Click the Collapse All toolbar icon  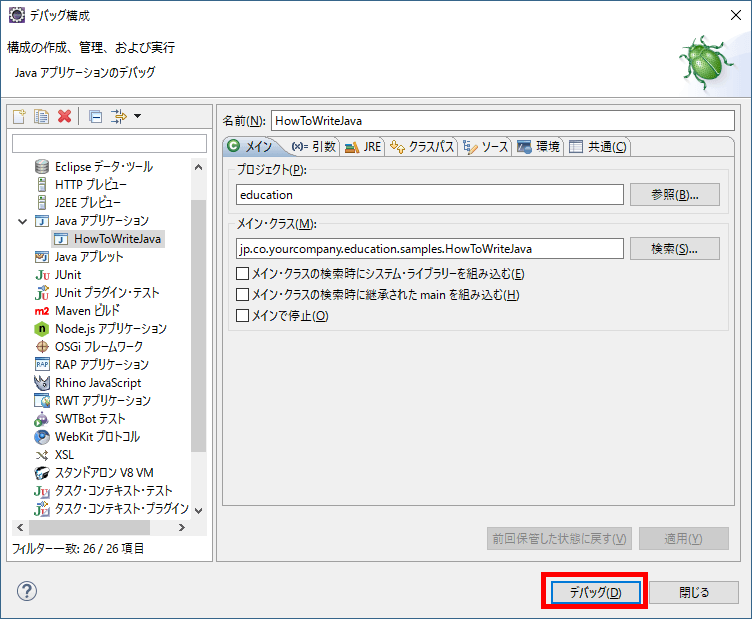coord(95,117)
